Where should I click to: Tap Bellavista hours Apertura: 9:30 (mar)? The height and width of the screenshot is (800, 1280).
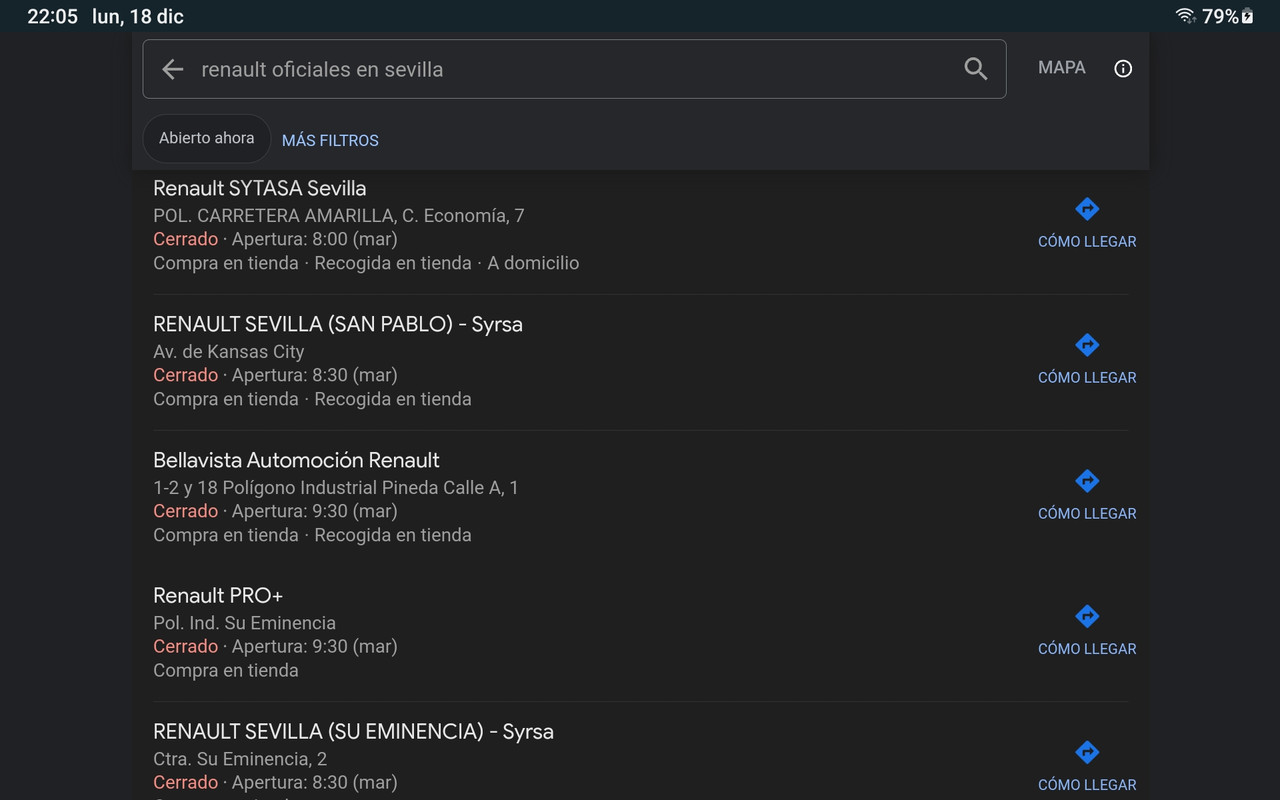(315, 511)
